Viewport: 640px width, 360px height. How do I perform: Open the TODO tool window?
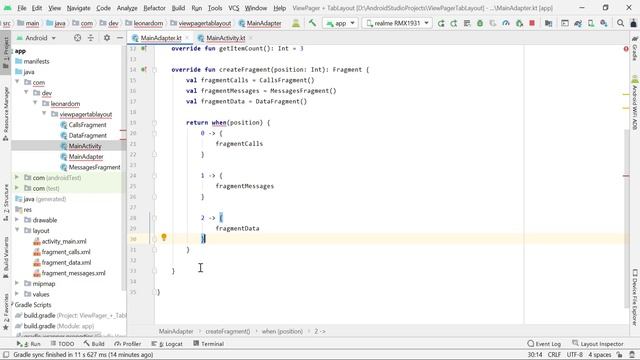tap(62, 344)
